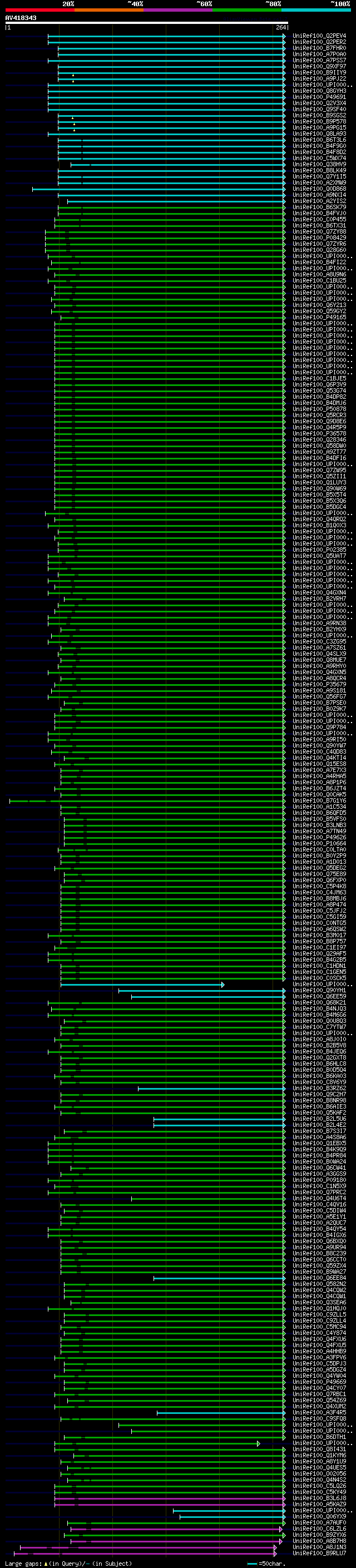356x1568 pixels.
Task: Select hit label UniRef100_Q28G60
Action: [x=319, y=250]
